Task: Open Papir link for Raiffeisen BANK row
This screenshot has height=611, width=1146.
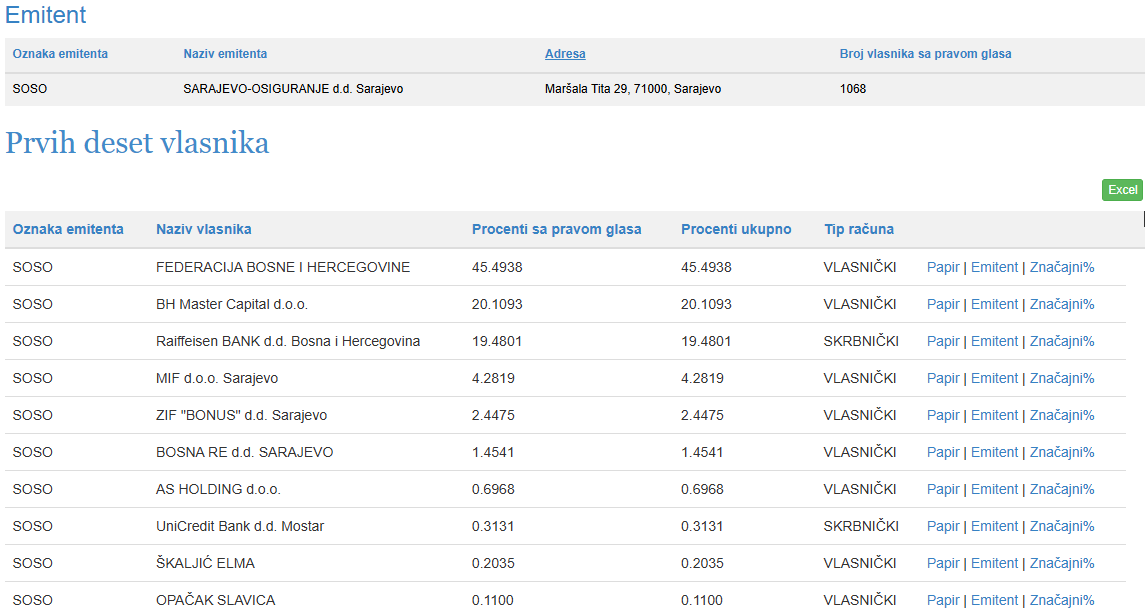Action: (943, 341)
